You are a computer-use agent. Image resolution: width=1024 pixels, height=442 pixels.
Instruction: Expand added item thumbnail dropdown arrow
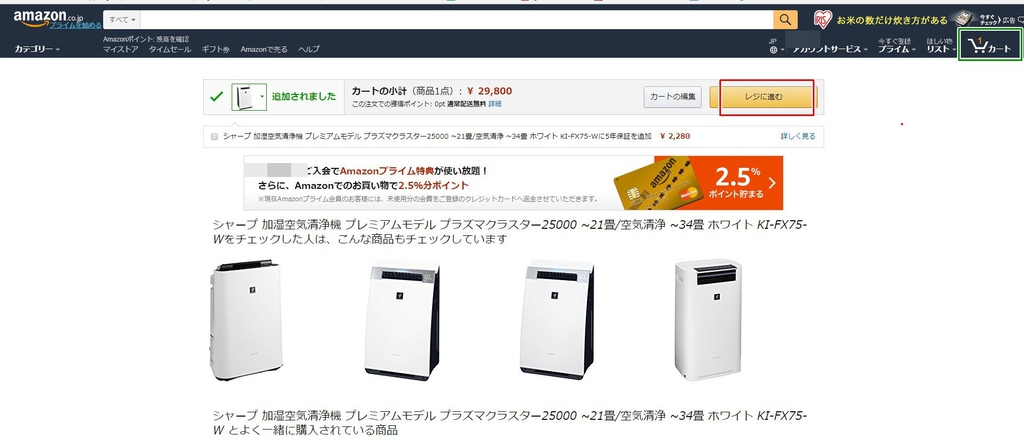[x=263, y=97]
